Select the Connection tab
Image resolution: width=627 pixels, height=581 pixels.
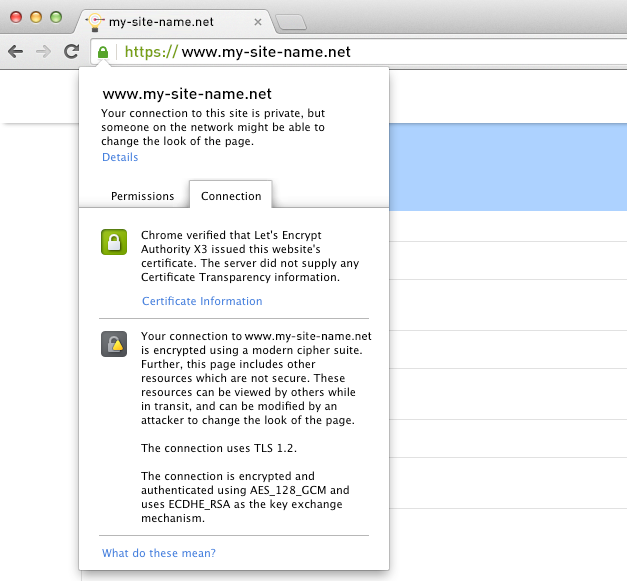point(231,196)
